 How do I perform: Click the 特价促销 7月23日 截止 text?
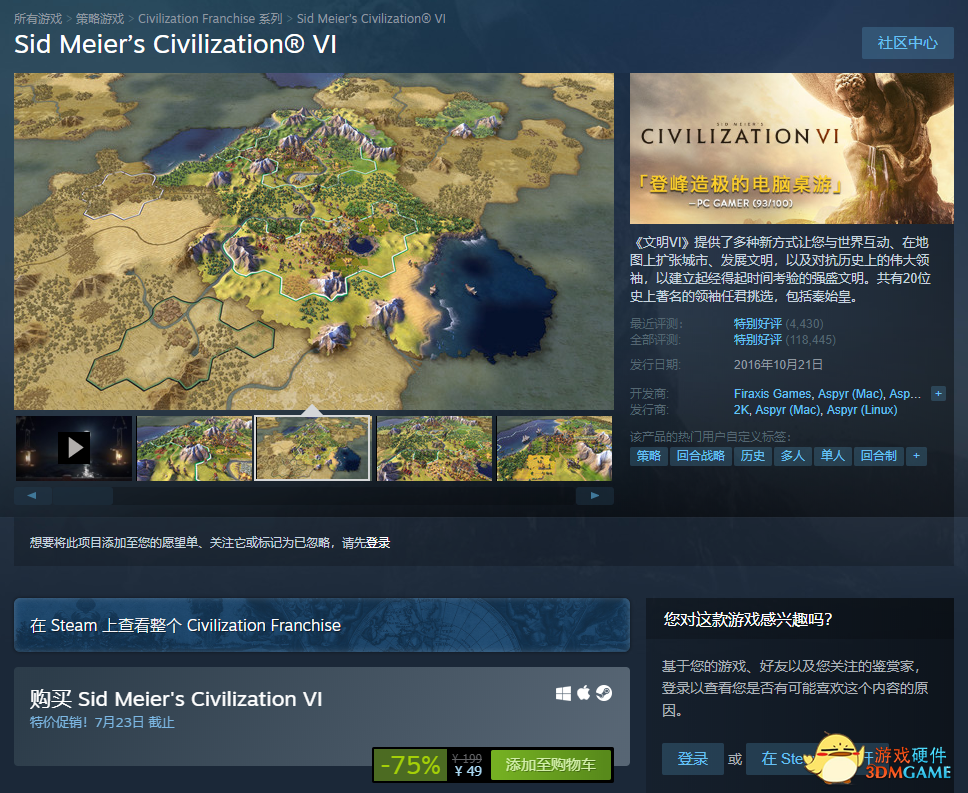click(102, 722)
